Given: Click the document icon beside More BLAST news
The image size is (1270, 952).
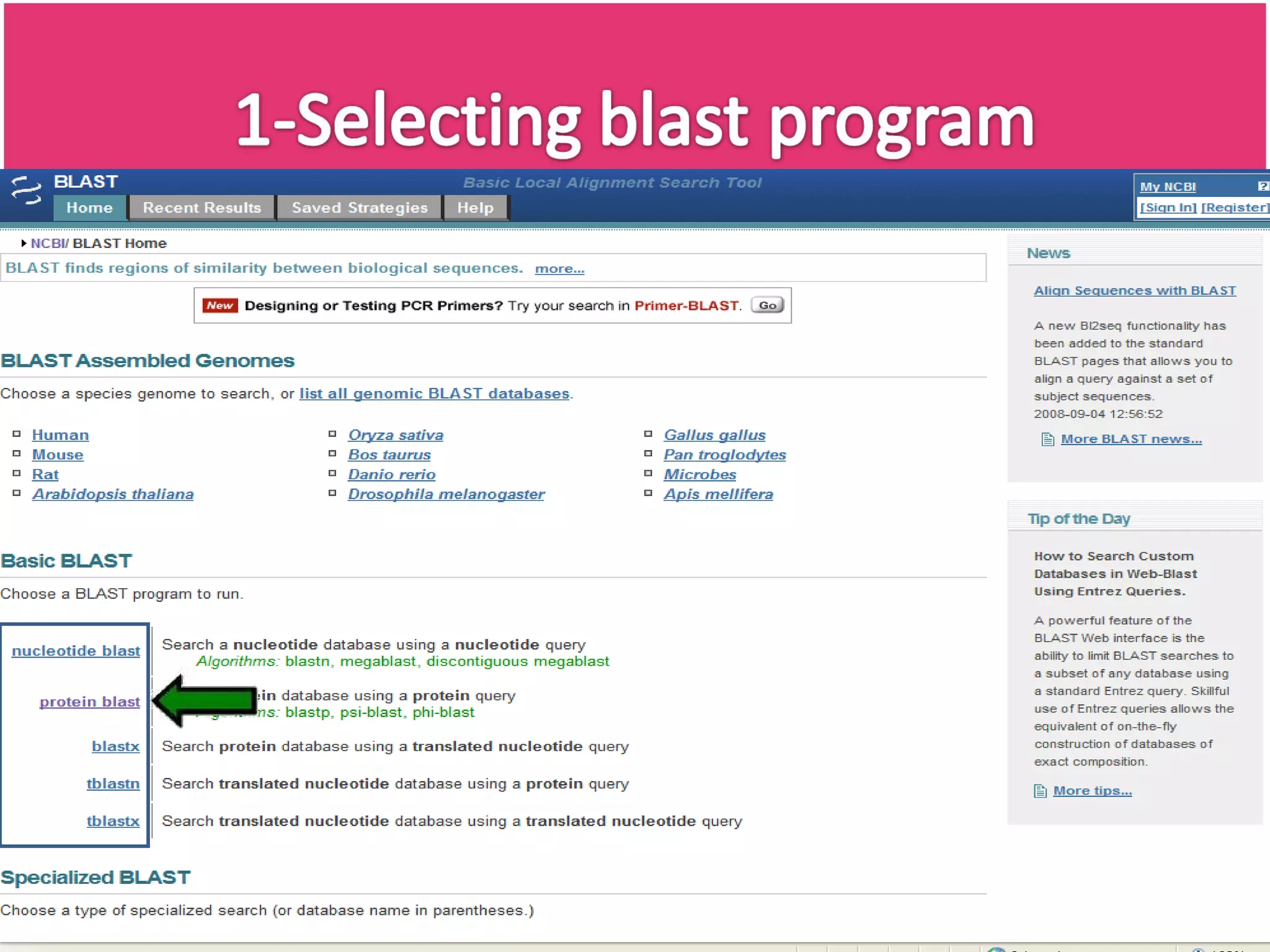Looking at the screenshot, I should tap(1047, 439).
